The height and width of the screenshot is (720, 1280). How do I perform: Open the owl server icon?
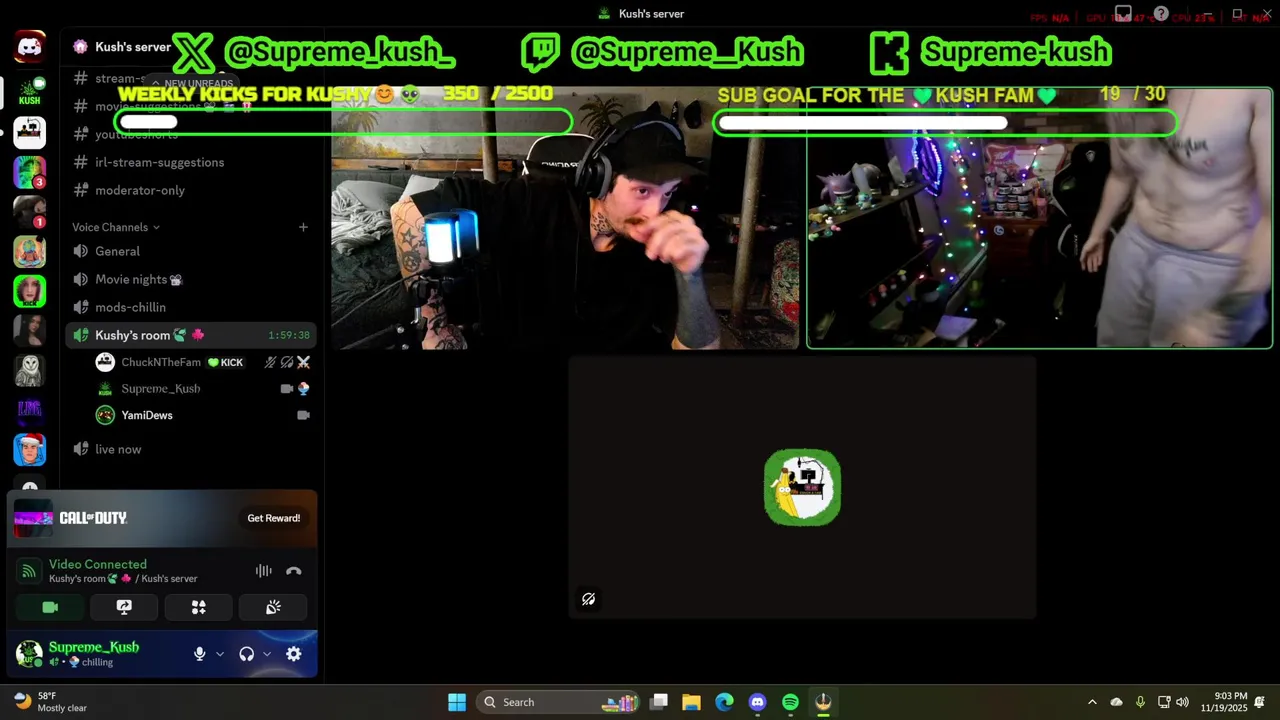coord(29,370)
